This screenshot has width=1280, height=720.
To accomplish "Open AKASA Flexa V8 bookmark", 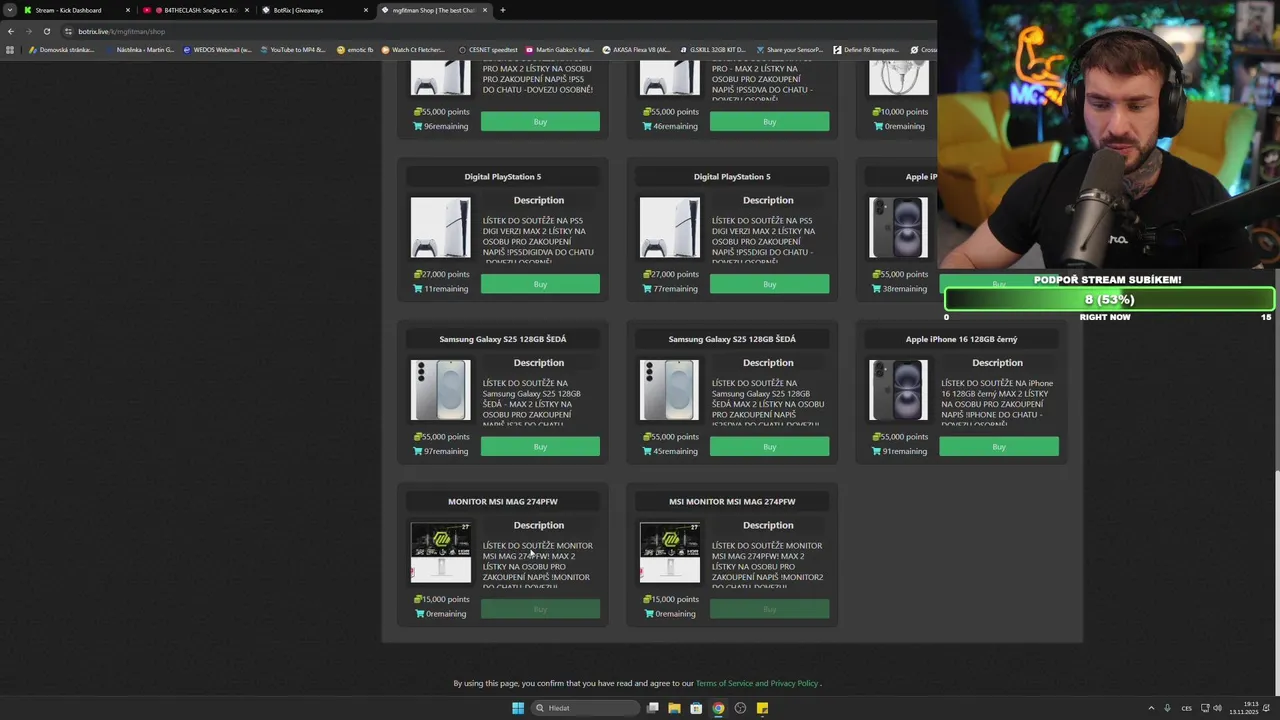I will (x=636, y=49).
